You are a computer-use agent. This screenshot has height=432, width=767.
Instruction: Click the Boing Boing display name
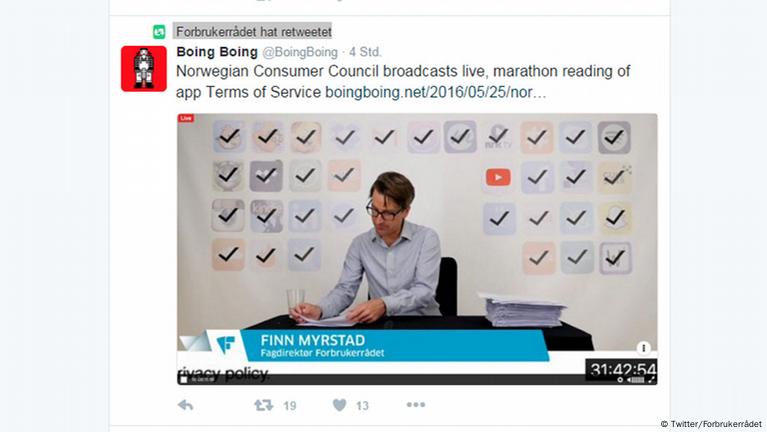point(217,52)
